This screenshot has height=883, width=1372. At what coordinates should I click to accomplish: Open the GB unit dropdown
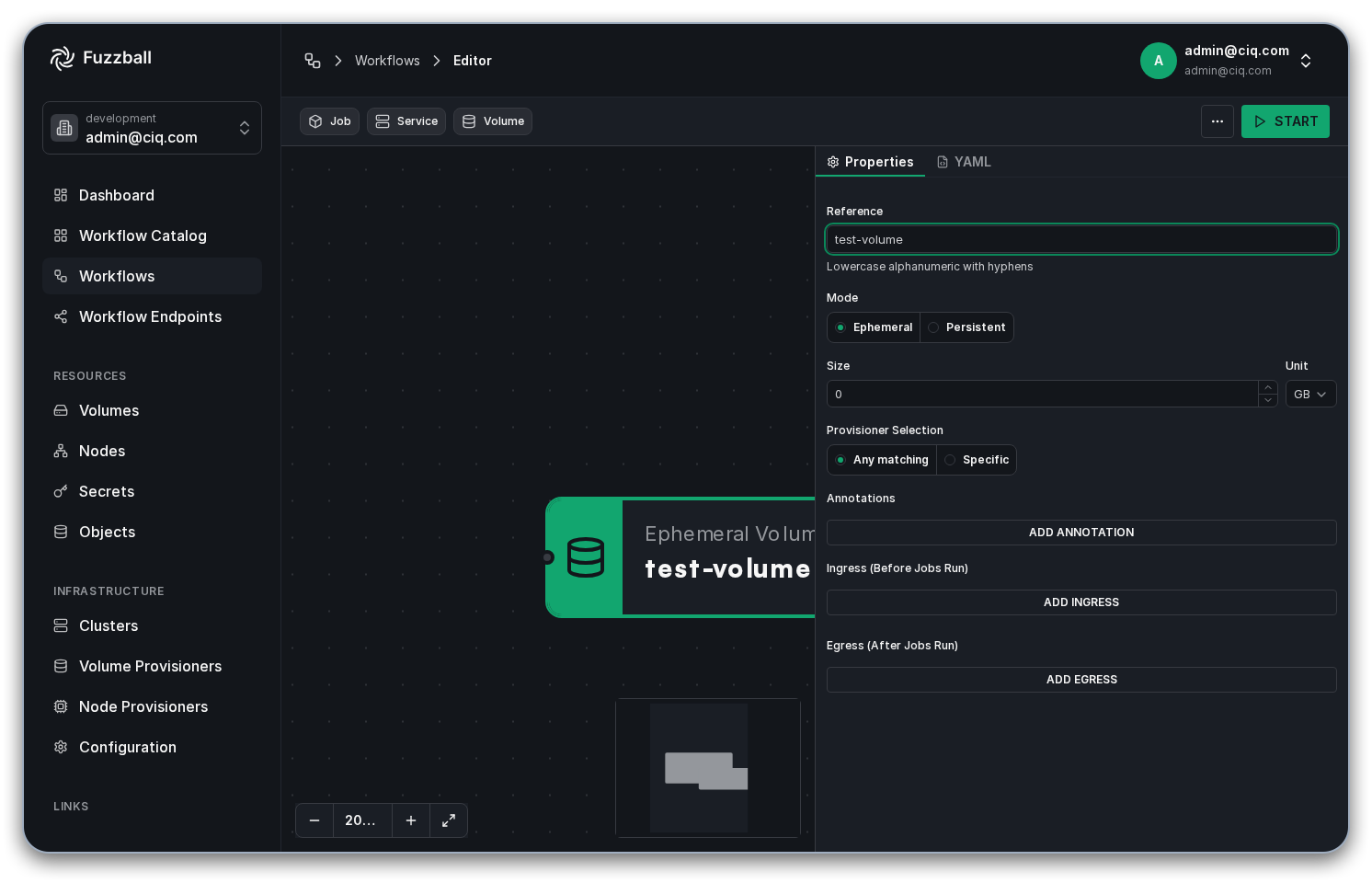[1310, 394]
